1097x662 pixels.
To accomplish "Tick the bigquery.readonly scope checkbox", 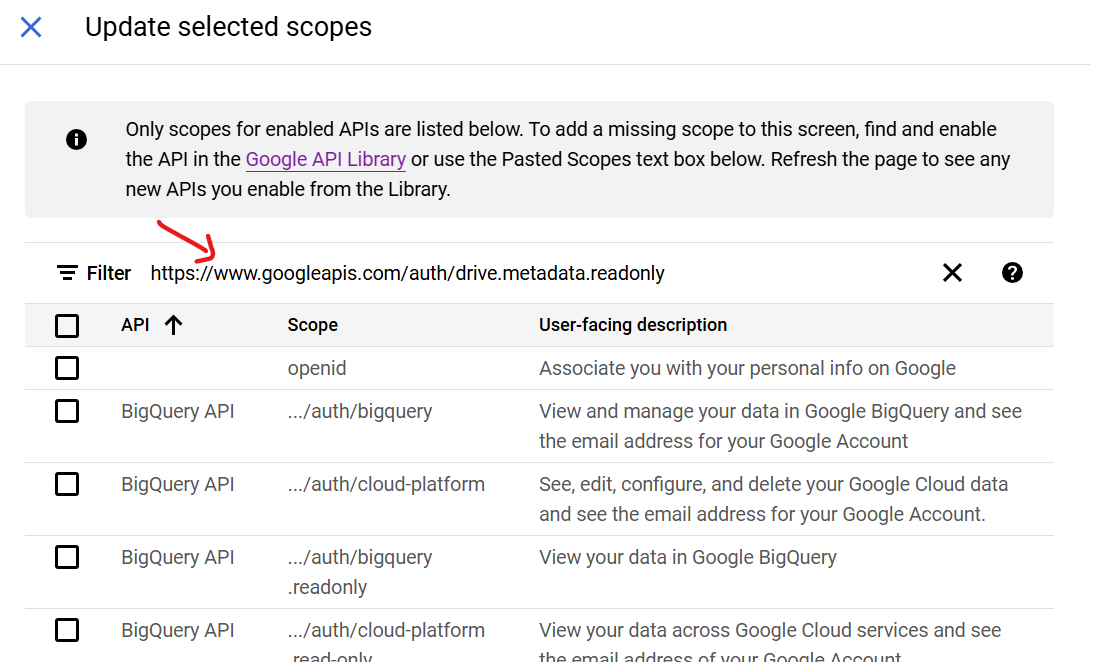I will point(67,557).
